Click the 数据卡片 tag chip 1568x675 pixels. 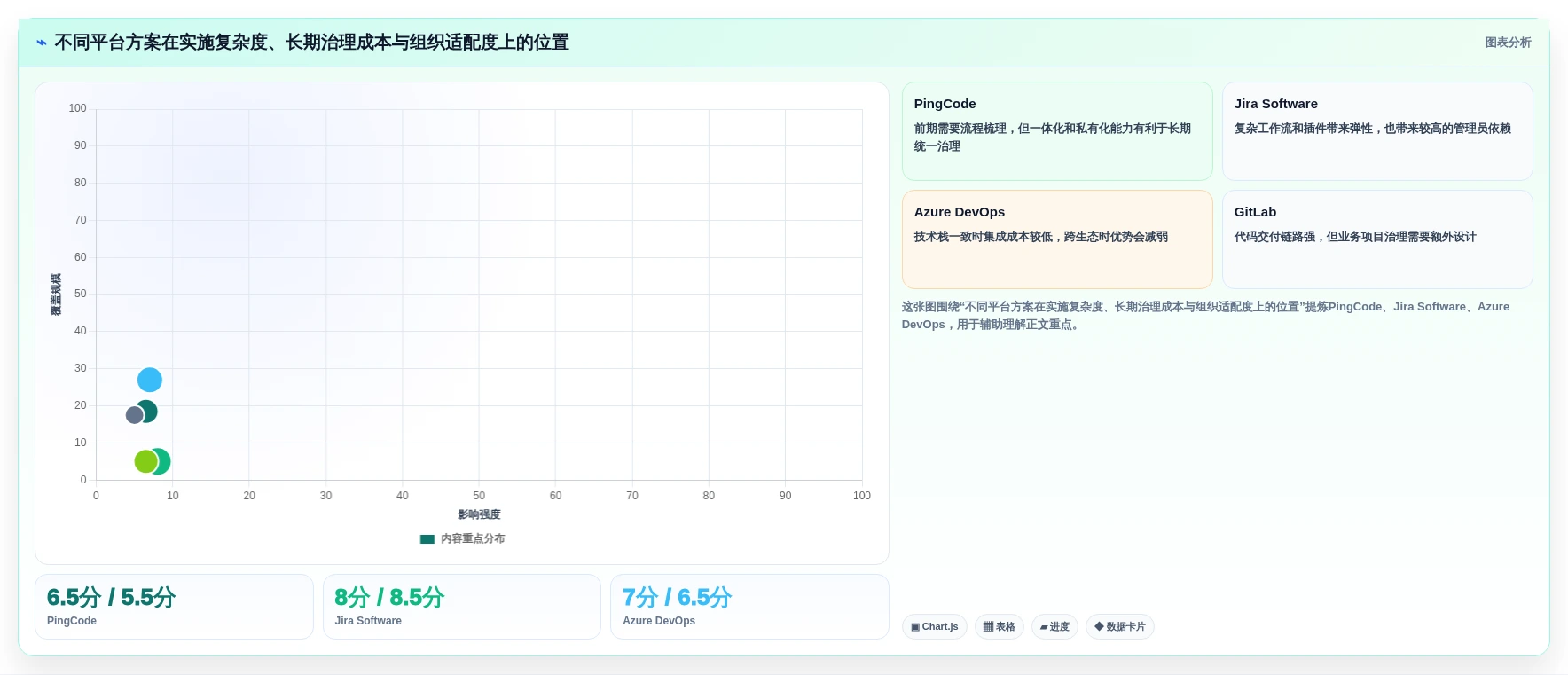click(1120, 626)
